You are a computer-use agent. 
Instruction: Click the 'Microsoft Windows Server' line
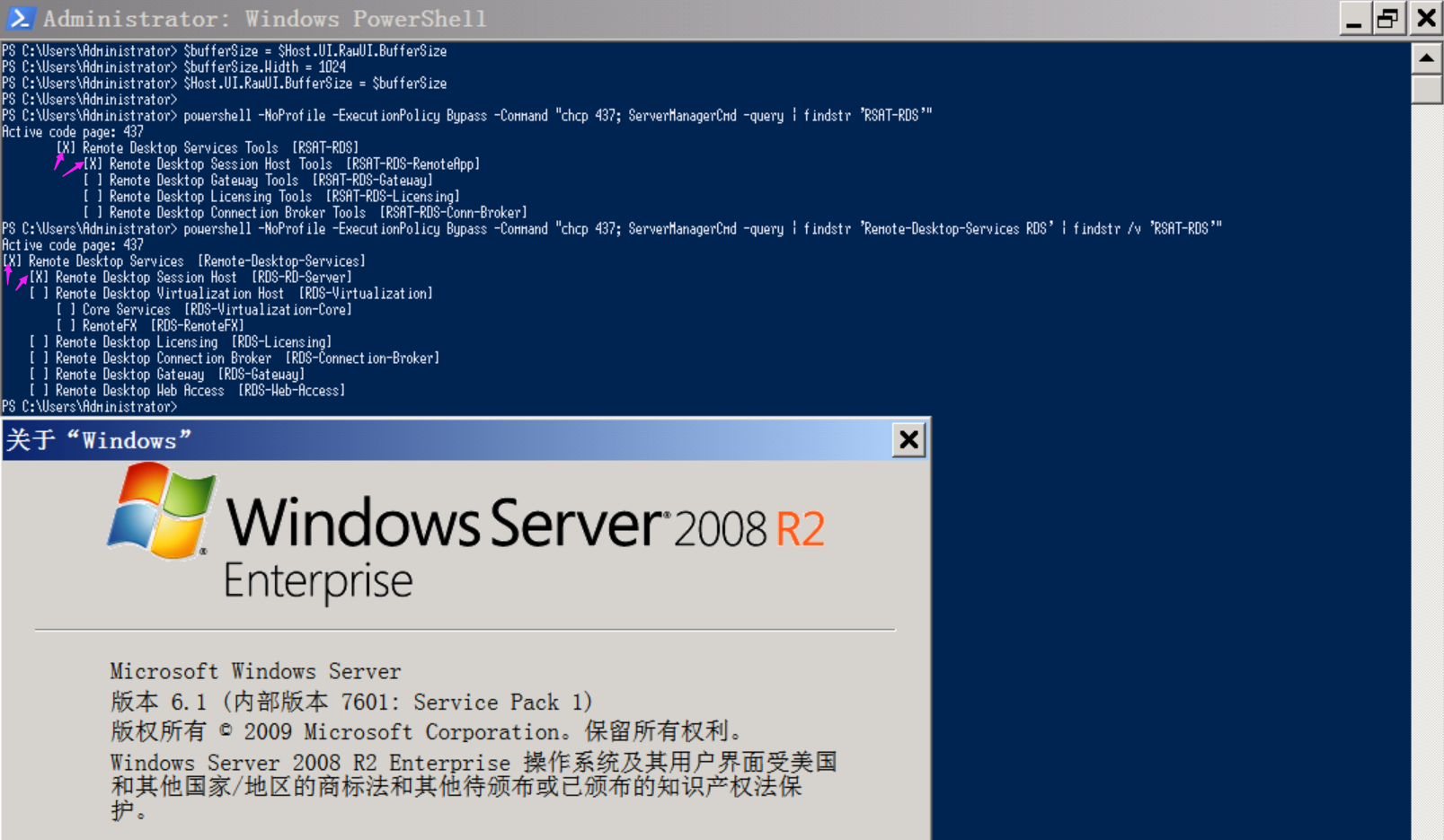tap(255, 671)
